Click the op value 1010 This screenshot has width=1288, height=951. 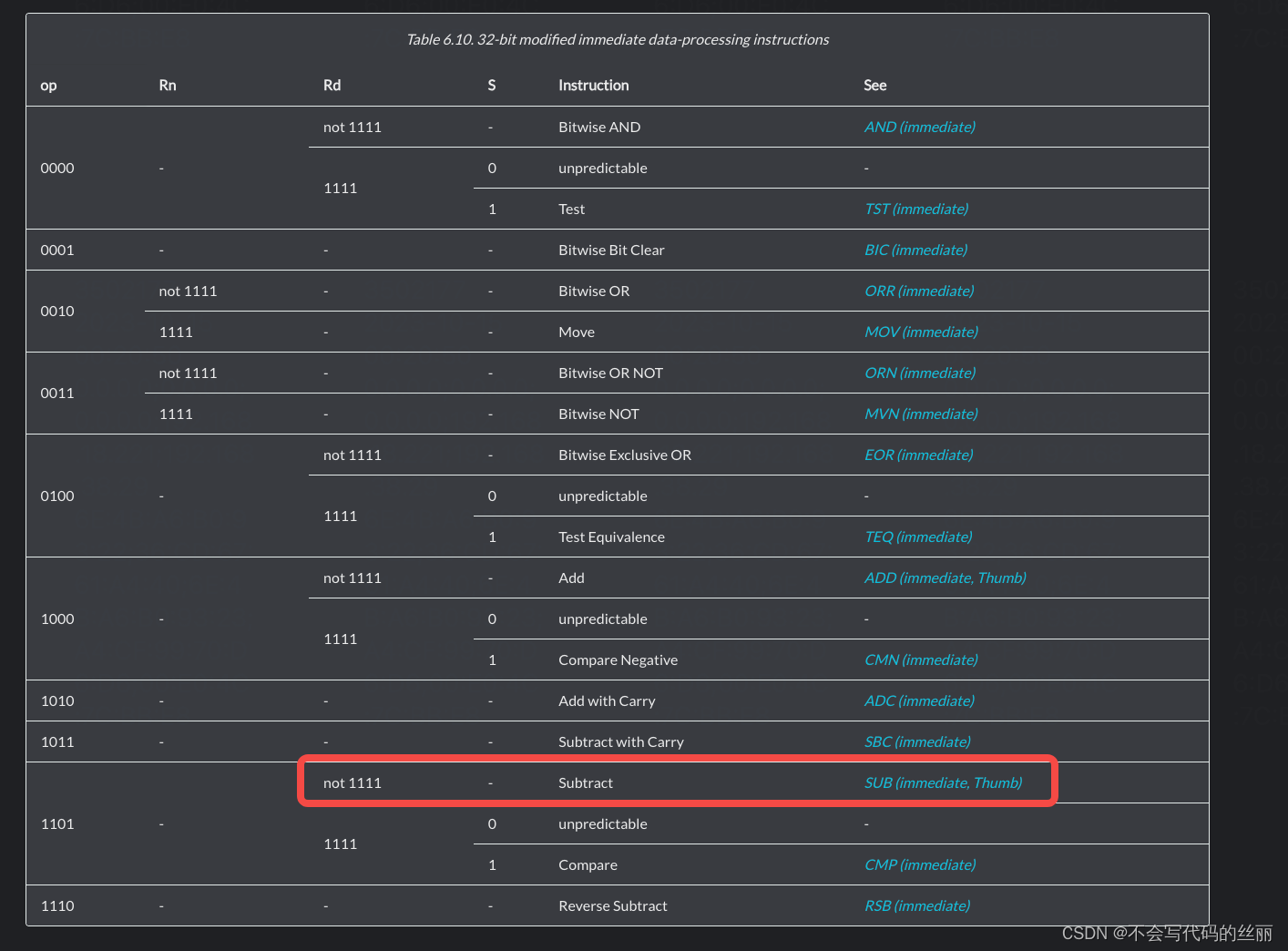coord(57,701)
